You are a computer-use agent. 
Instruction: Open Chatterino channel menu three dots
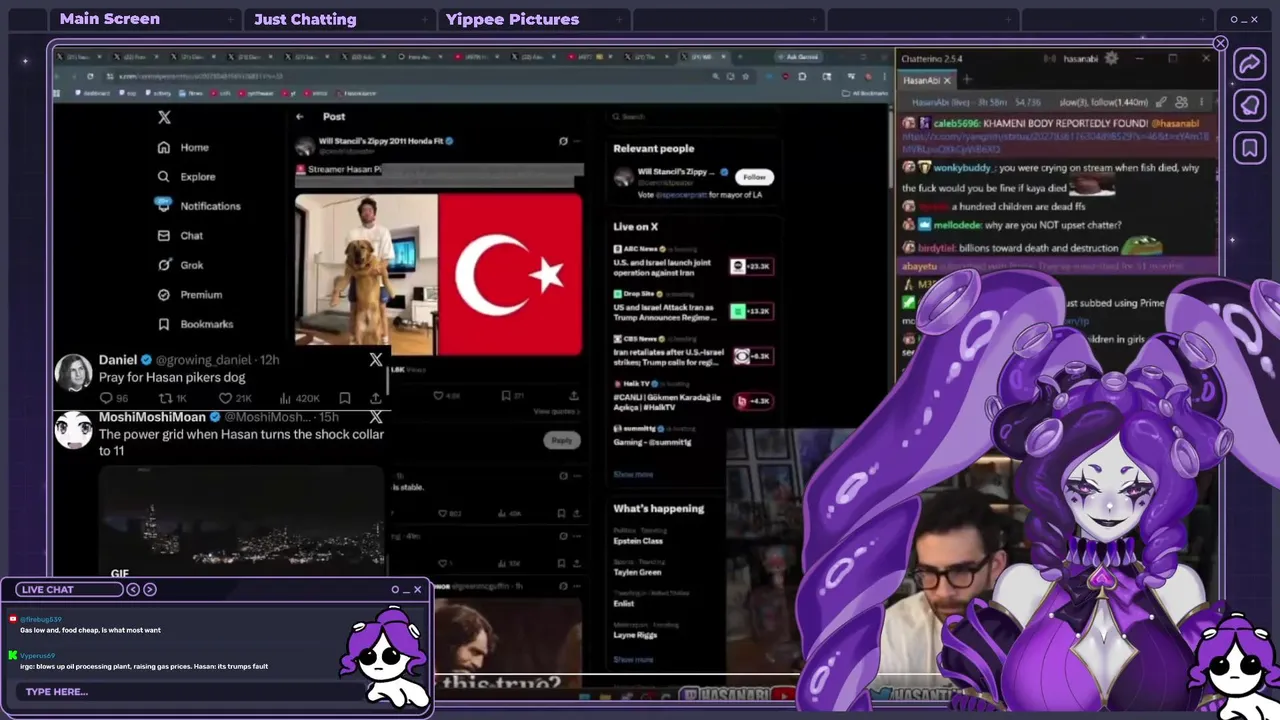(x=1201, y=102)
